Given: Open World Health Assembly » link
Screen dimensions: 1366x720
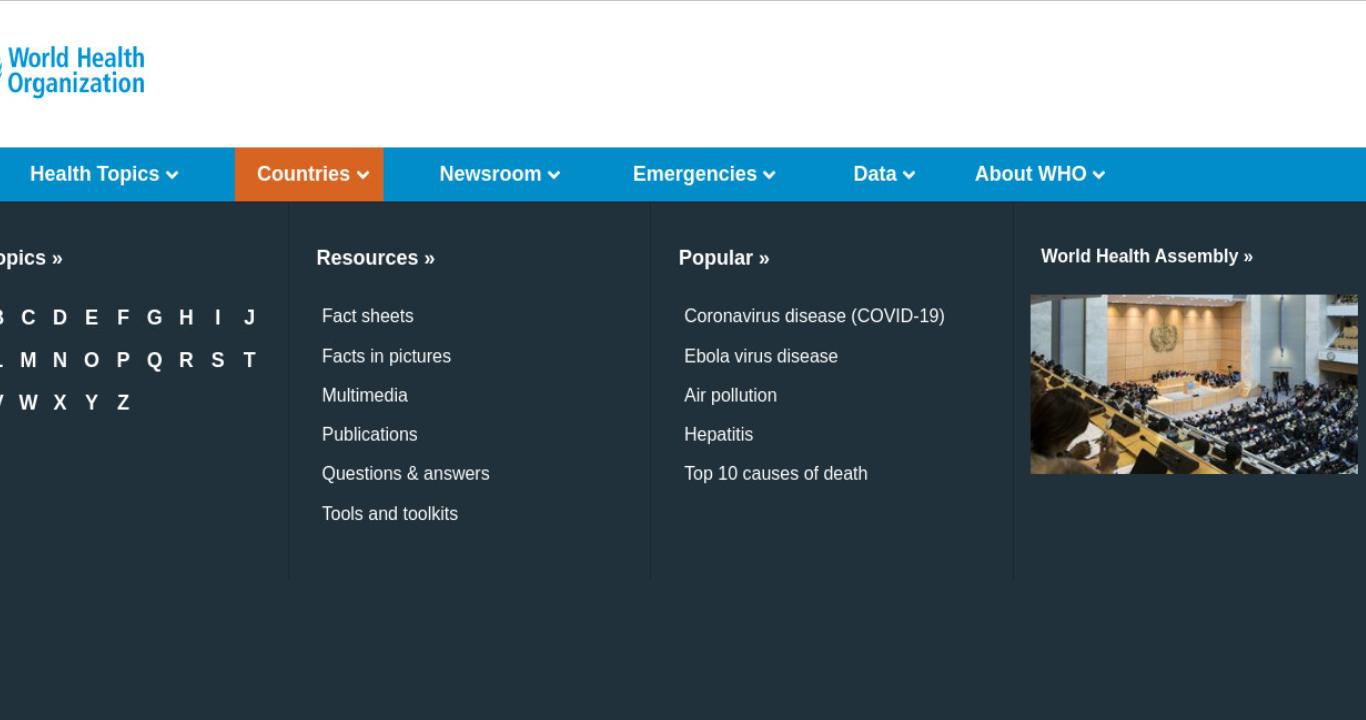Looking at the screenshot, I should [1146, 256].
